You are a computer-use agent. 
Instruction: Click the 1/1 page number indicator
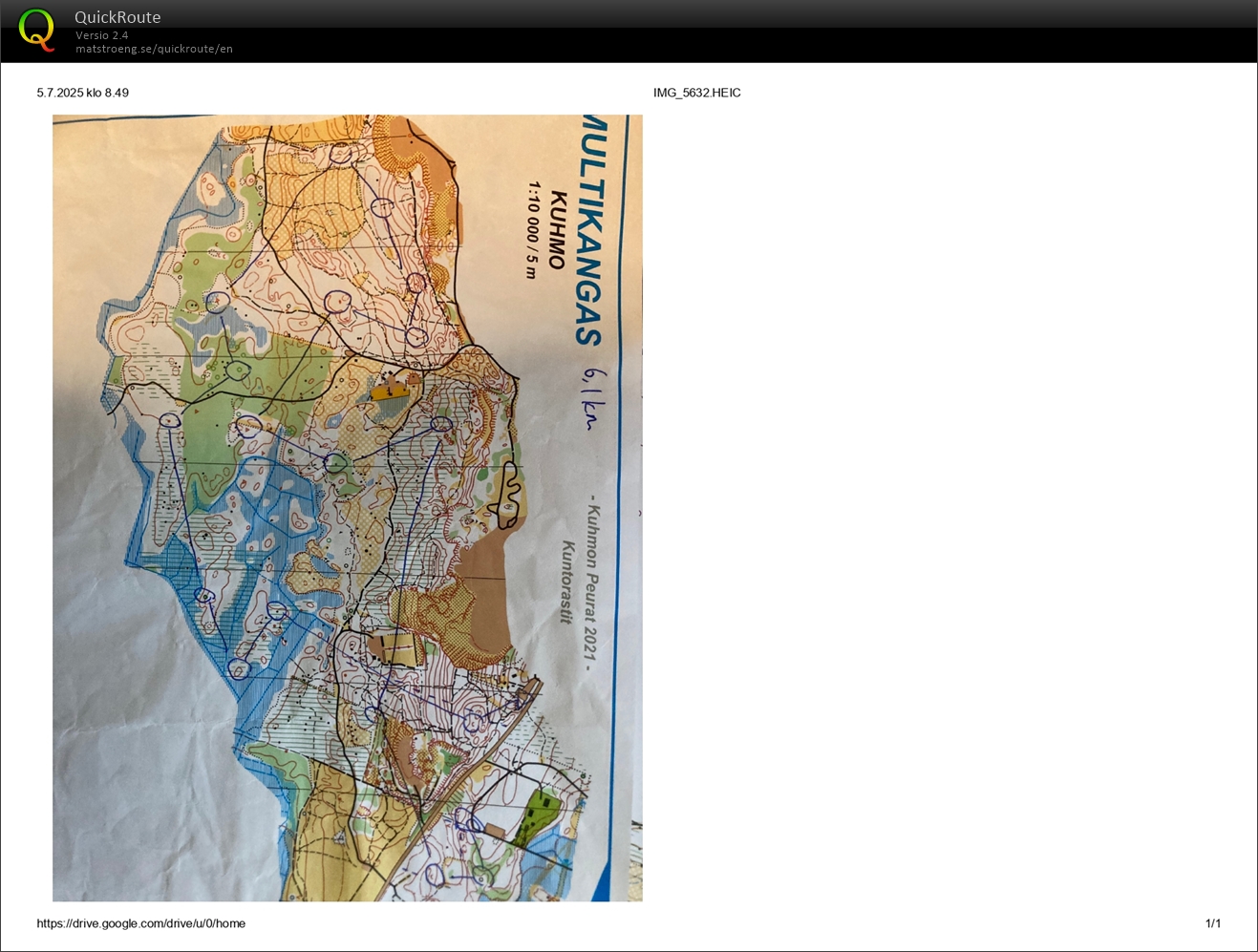[1212, 923]
